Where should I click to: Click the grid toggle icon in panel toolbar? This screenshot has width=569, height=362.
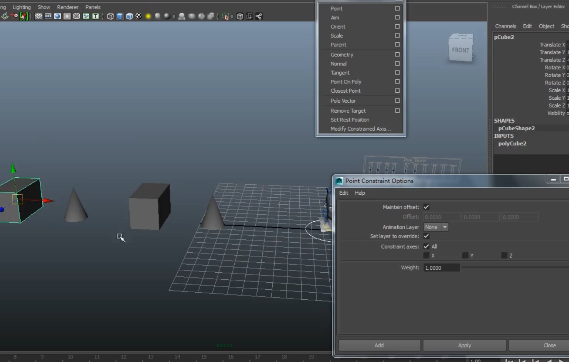coord(38,16)
